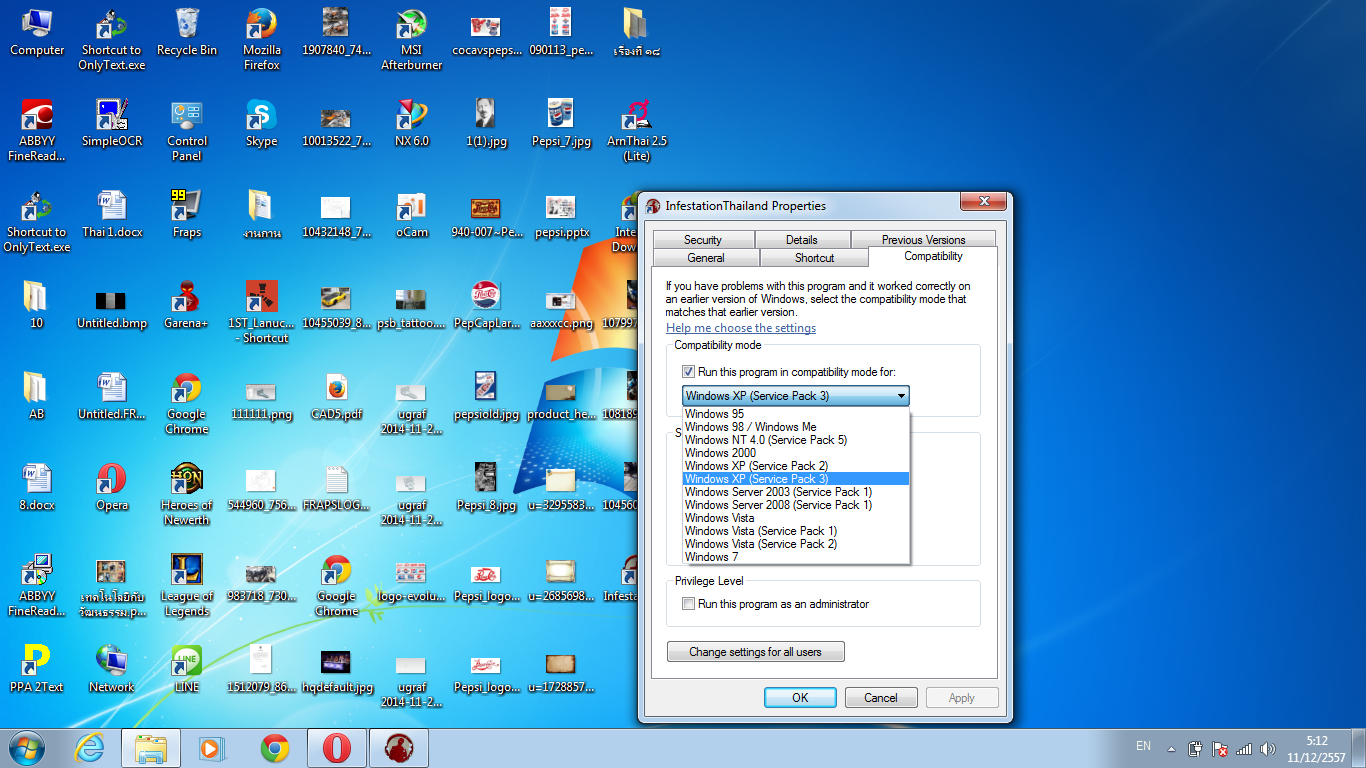Select the Mozilla Firefox desktop shortcut

click(x=262, y=40)
